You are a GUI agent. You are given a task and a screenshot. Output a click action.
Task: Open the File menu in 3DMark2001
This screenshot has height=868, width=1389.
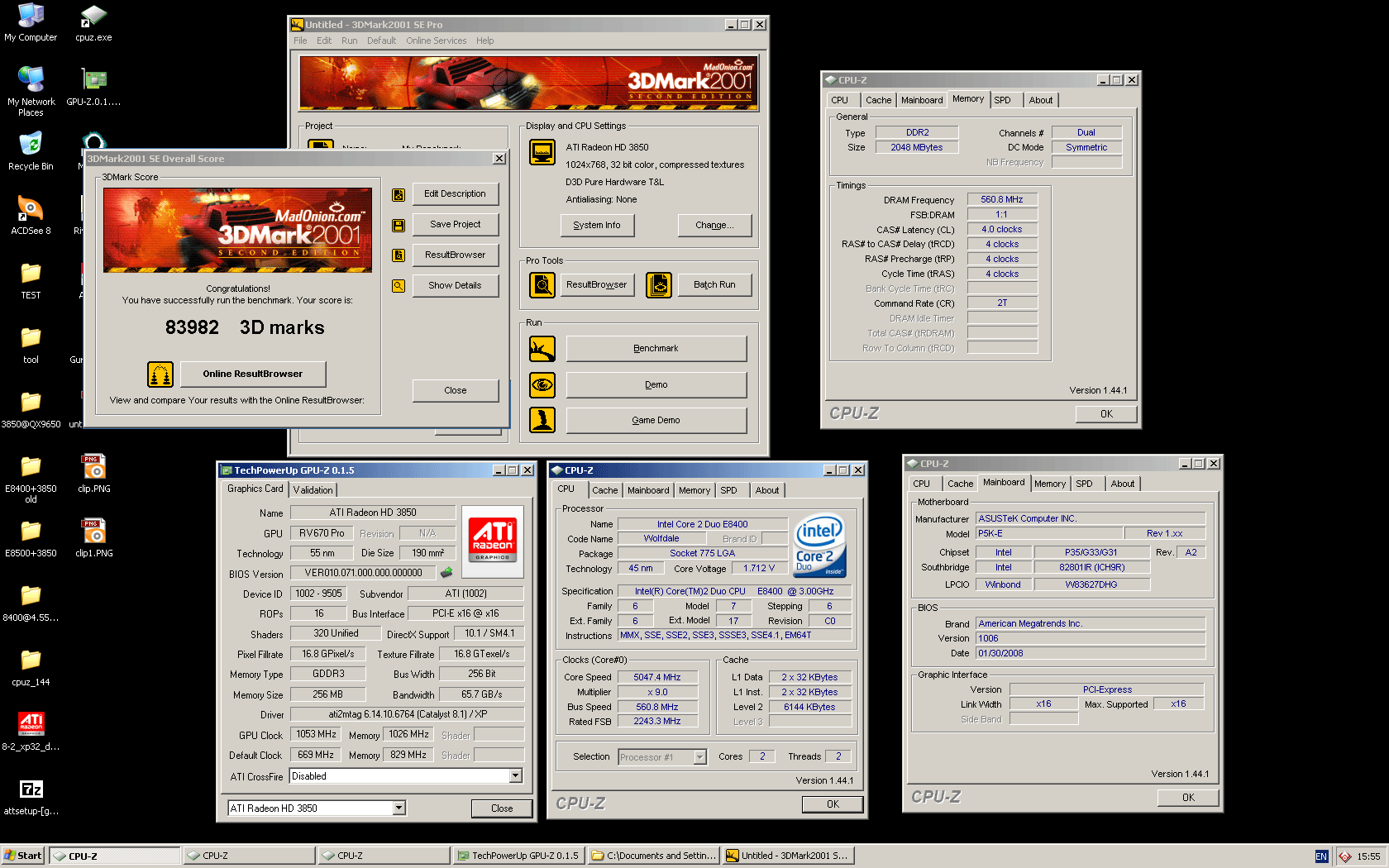pos(300,41)
